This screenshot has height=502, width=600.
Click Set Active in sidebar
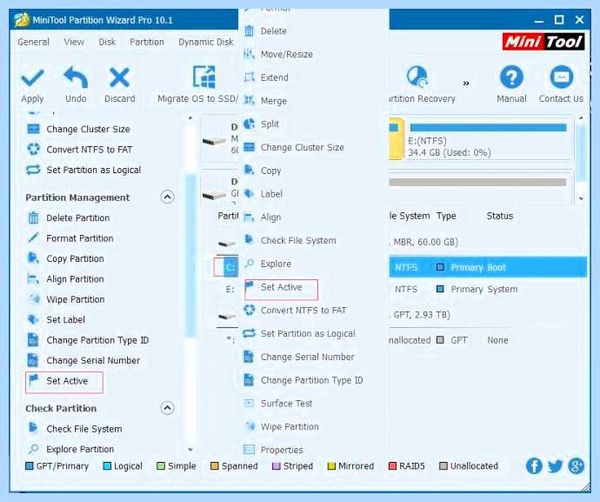pyautogui.click(x=64, y=382)
